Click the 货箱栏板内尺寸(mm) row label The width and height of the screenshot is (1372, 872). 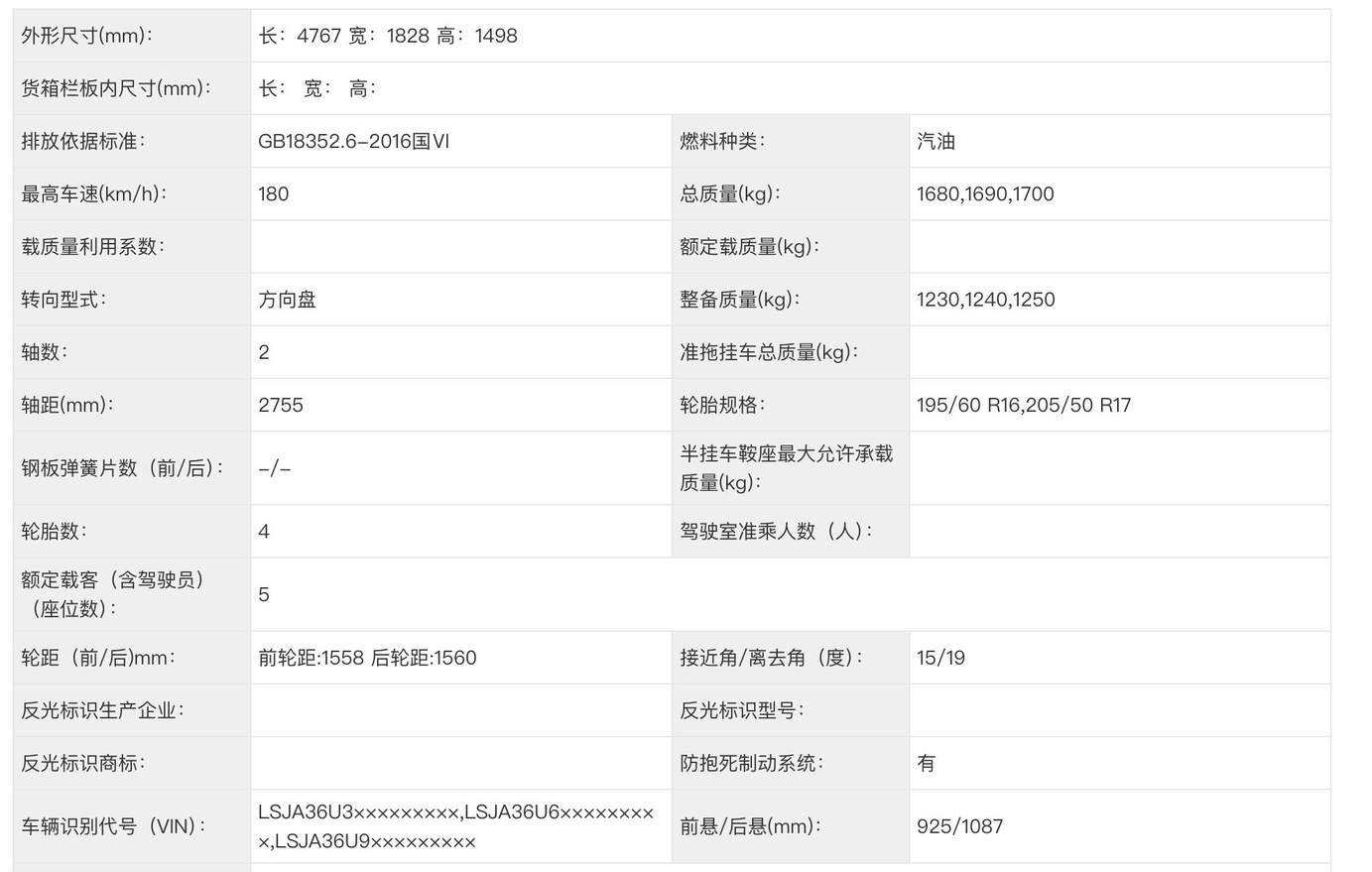coord(117,88)
